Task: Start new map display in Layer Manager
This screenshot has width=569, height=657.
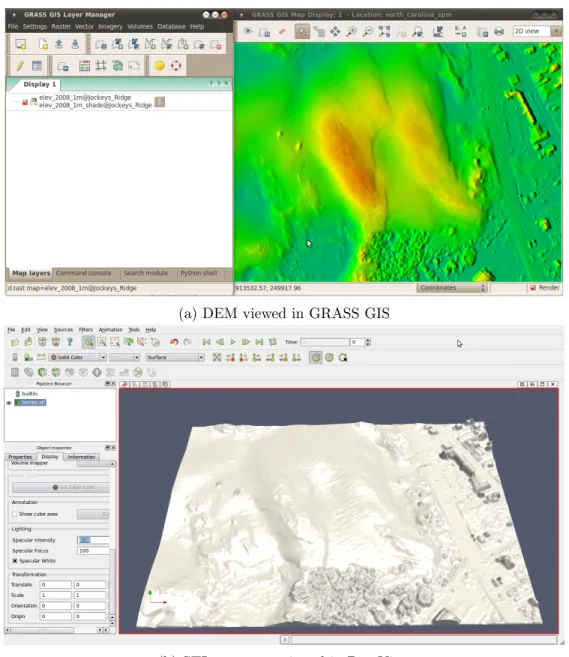Action: (20, 44)
